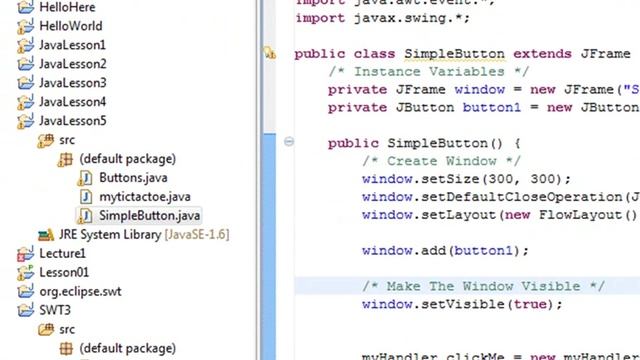
Task: Select the JavaLesson2 project label
Action: coord(73,64)
